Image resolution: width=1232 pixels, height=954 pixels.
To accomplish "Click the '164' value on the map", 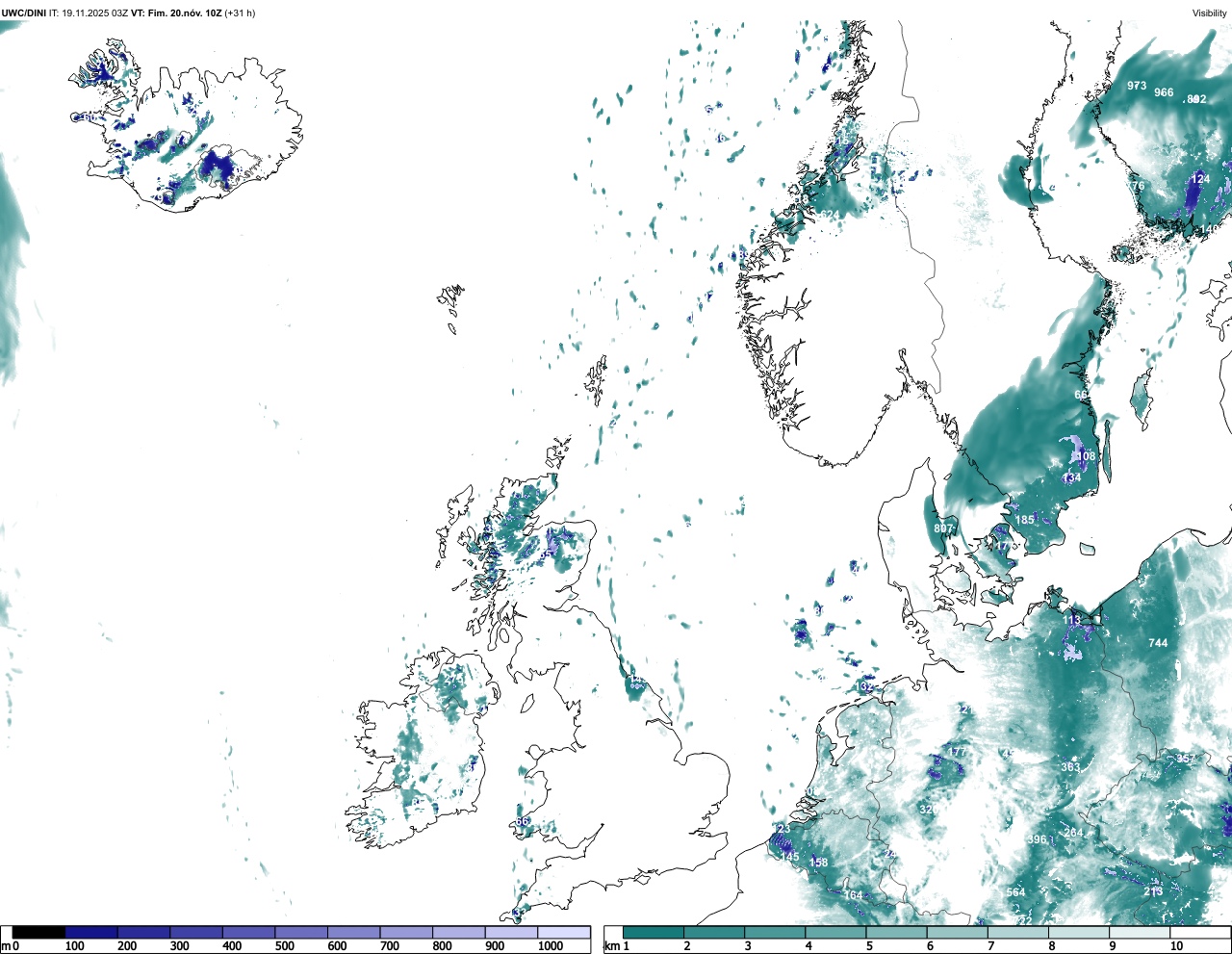I will (x=854, y=895).
